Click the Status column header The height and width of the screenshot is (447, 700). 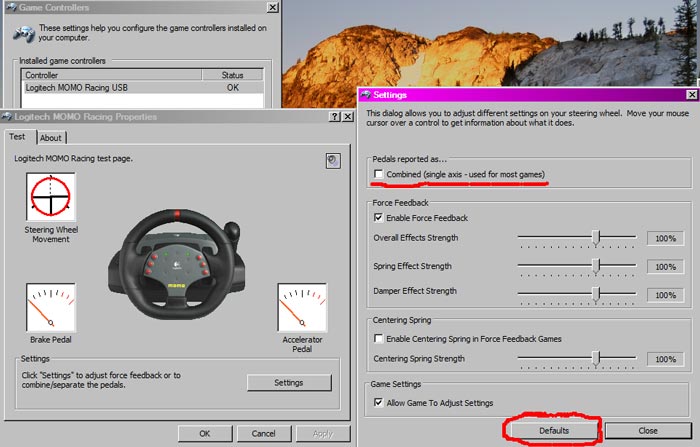click(x=233, y=75)
